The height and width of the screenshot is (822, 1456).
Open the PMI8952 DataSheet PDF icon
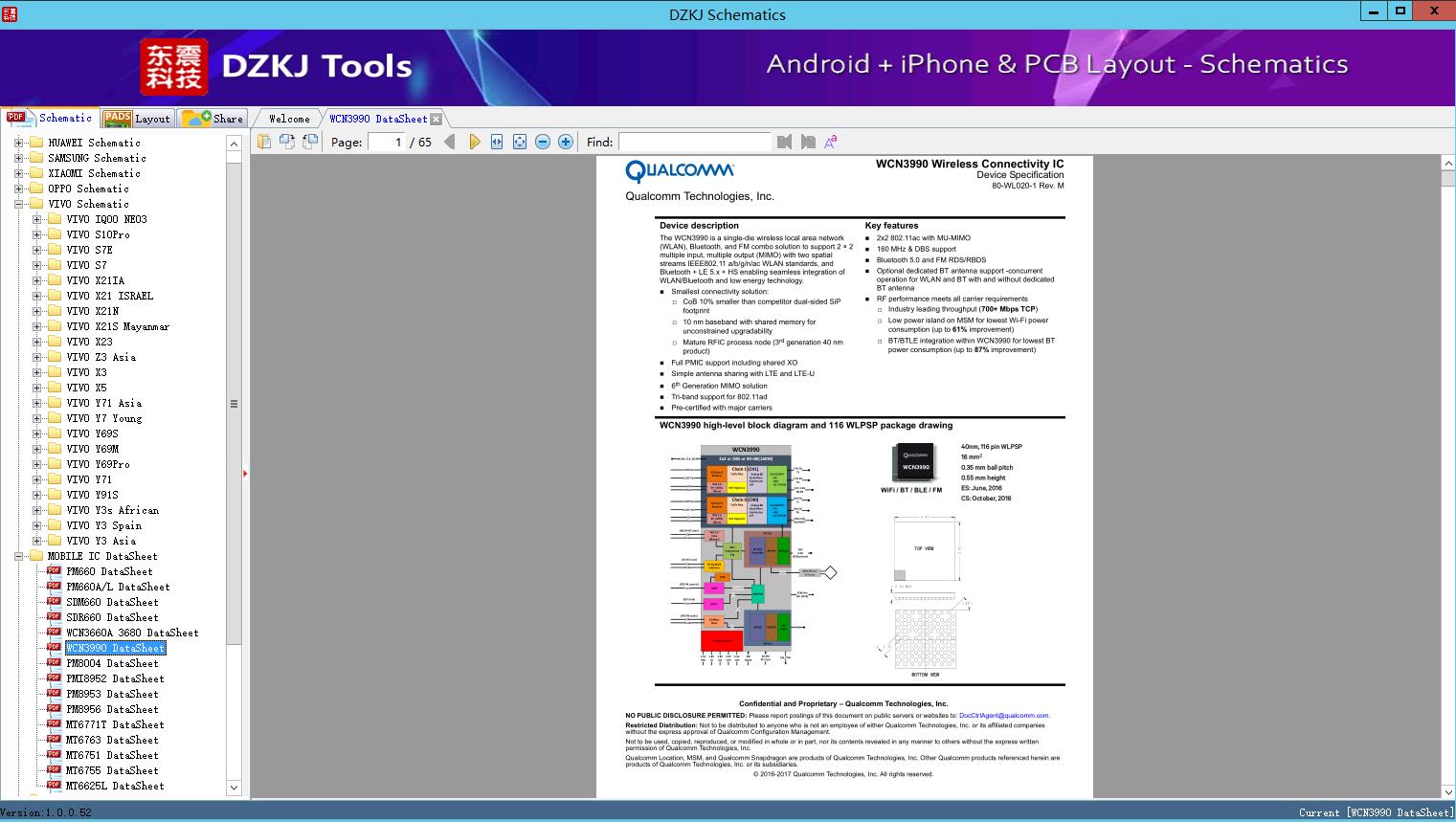(54, 678)
